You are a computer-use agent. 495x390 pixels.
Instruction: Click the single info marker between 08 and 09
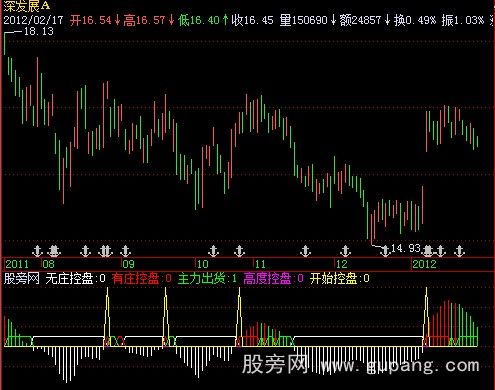point(86,251)
